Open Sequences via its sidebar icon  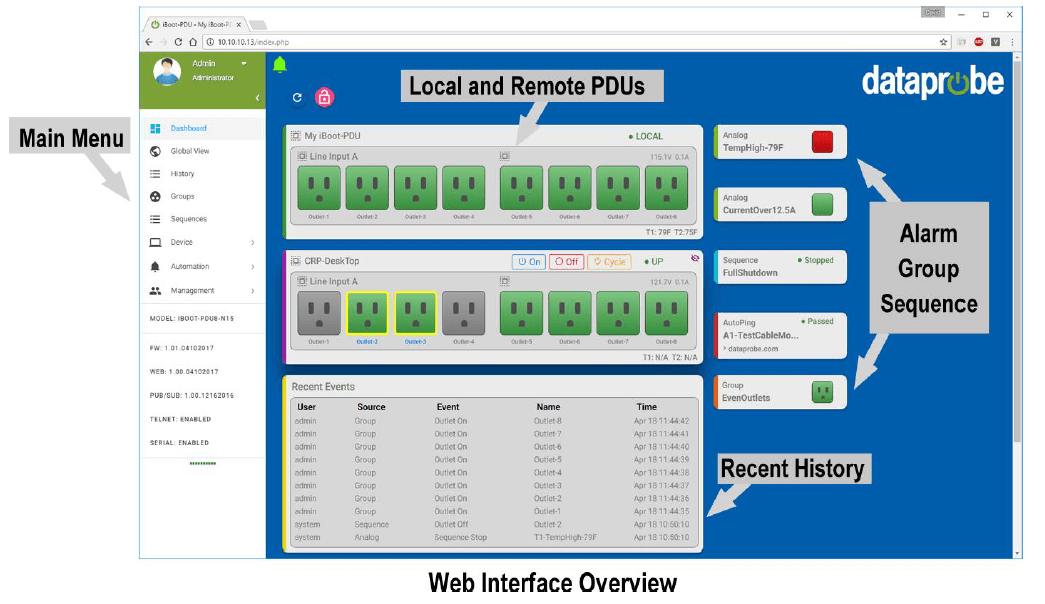(156, 219)
